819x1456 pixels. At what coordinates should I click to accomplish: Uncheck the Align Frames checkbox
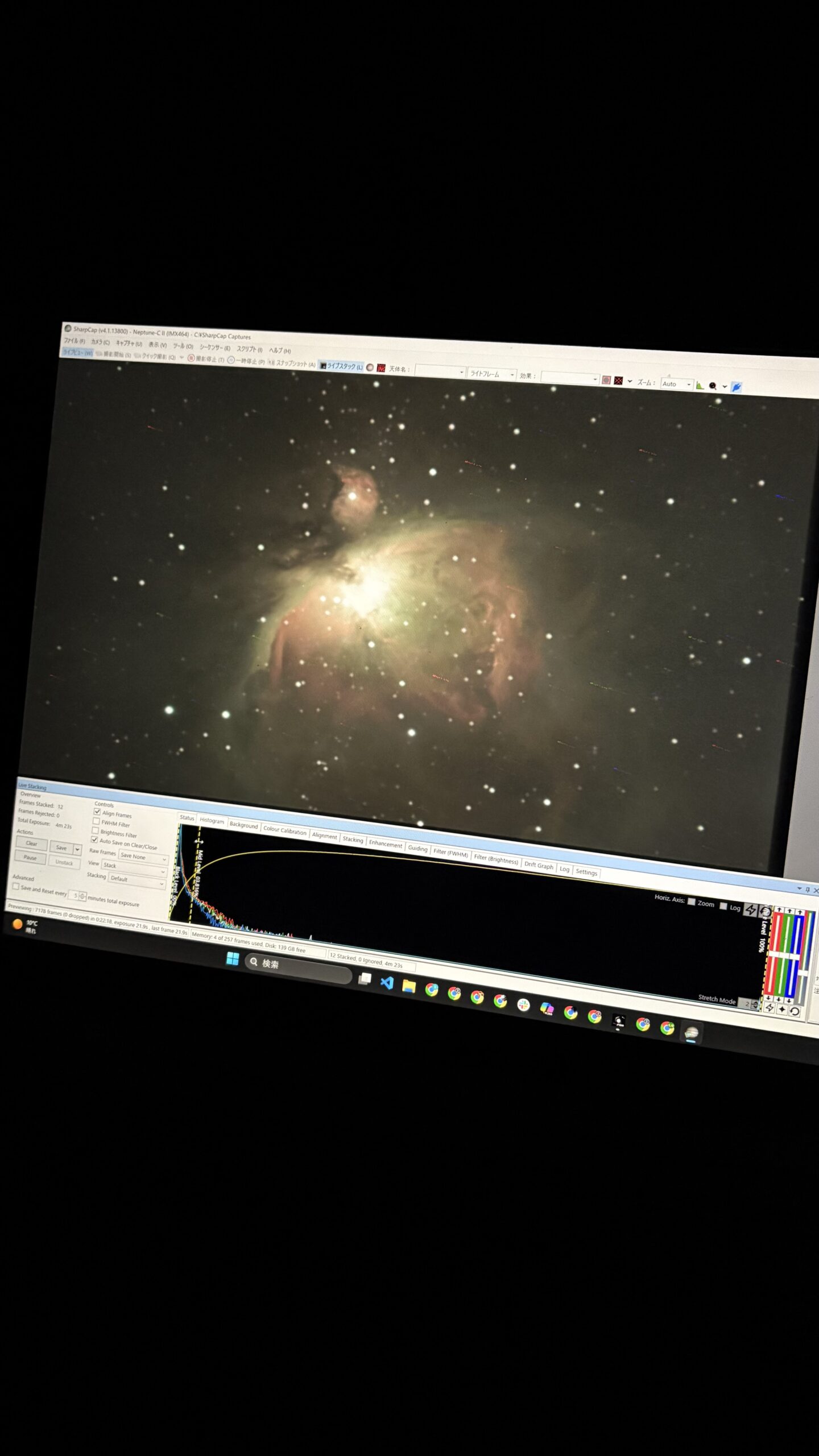pyautogui.click(x=97, y=812)
